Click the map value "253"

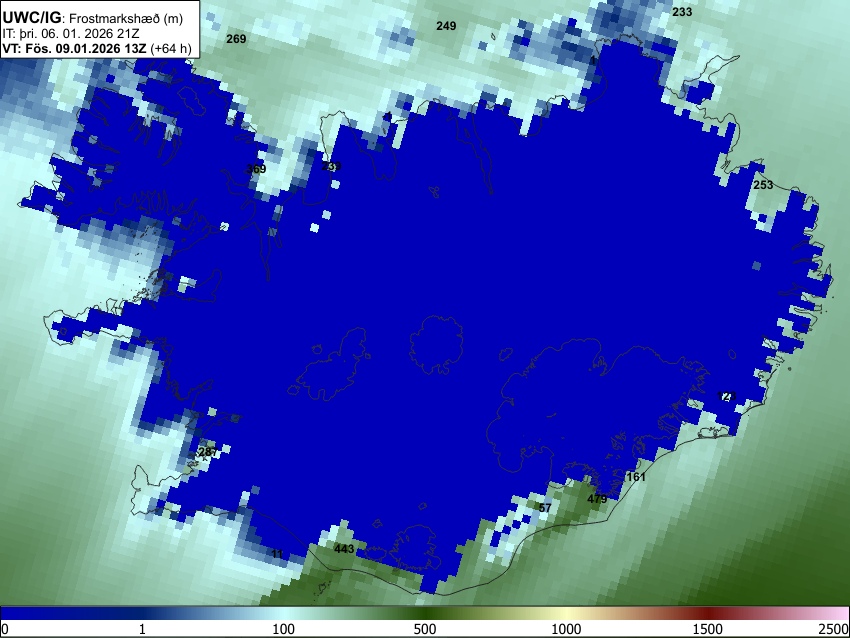point(763,185)
